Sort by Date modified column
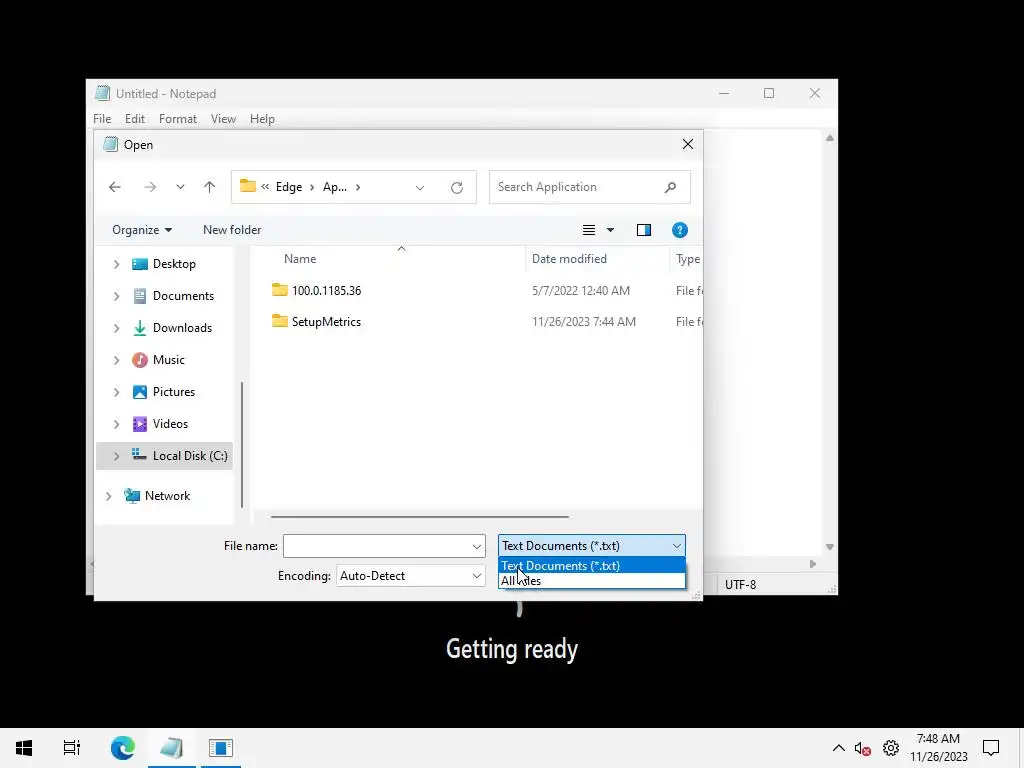The width and height of the screenshot is (1024, 768). [569, 259]
